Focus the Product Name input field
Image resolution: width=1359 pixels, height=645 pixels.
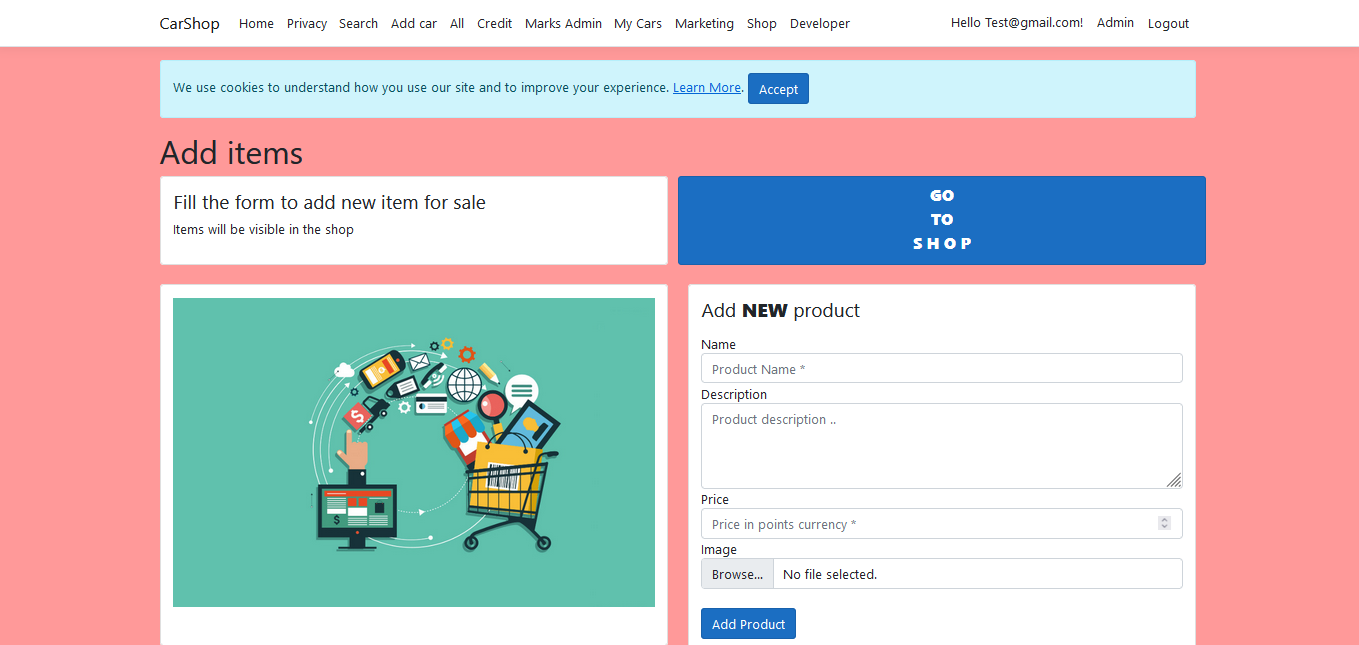pos(941,368)
